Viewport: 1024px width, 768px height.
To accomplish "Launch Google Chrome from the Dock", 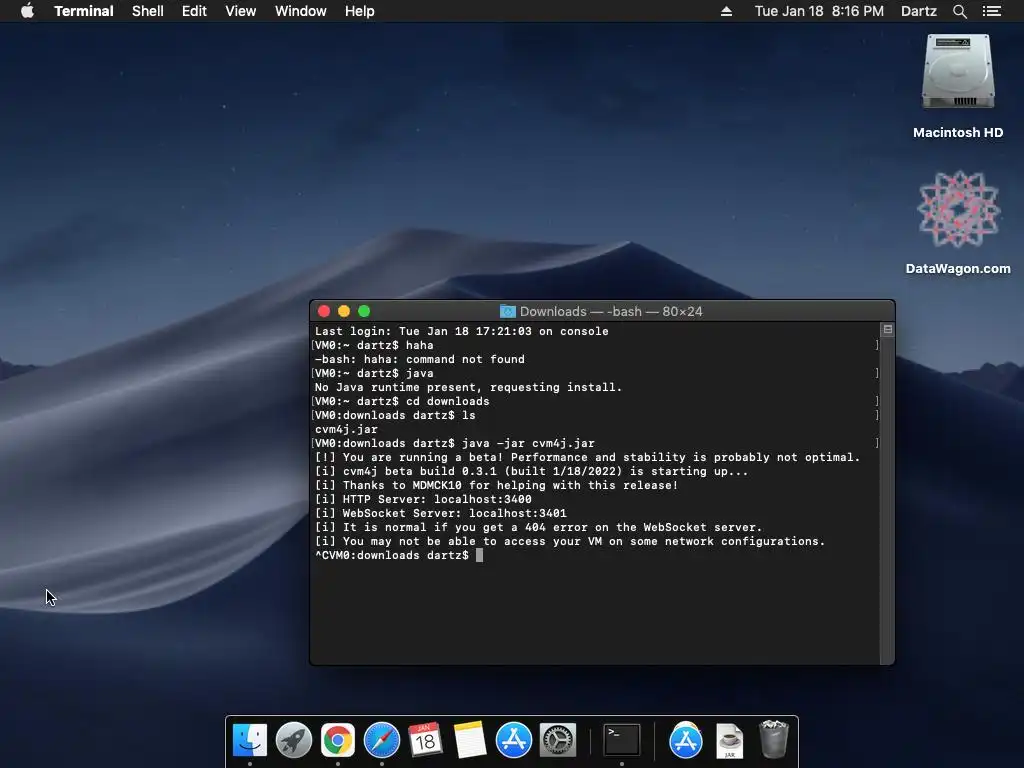I will 338,740.
